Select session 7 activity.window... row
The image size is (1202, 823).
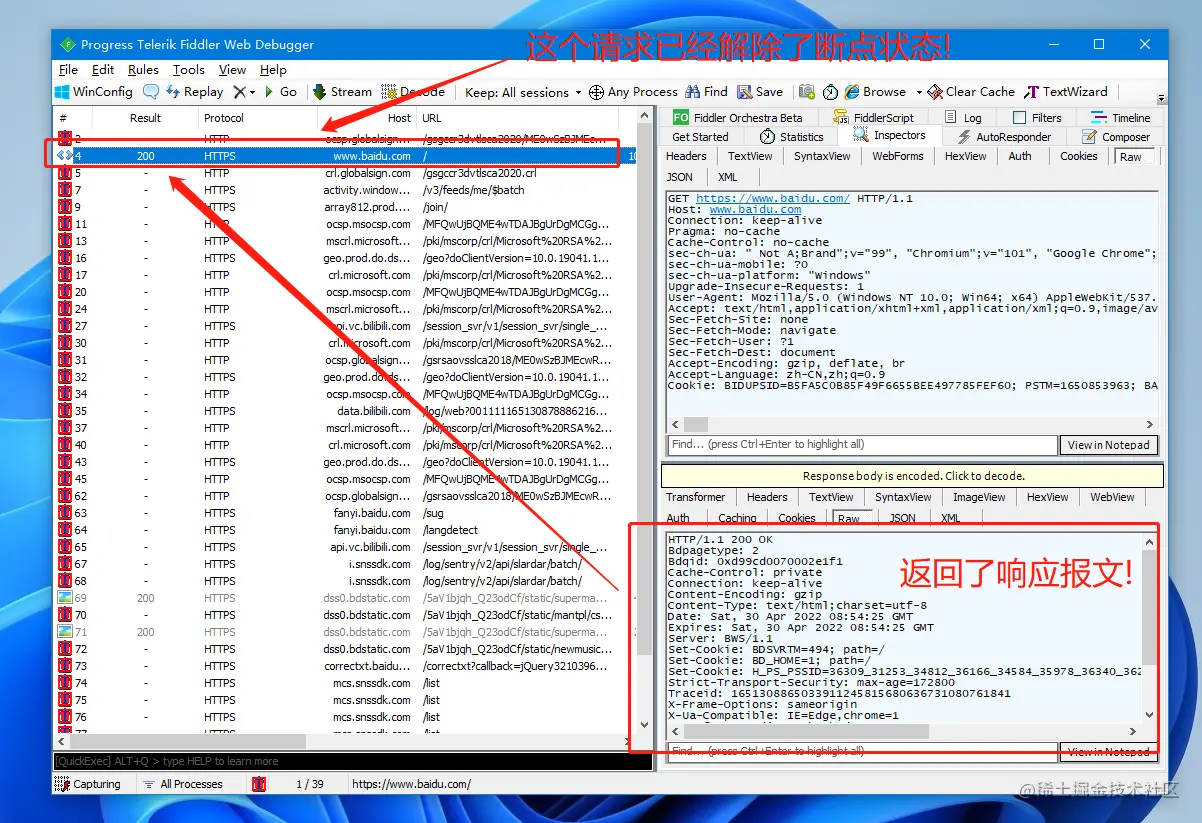coord(346,190)
